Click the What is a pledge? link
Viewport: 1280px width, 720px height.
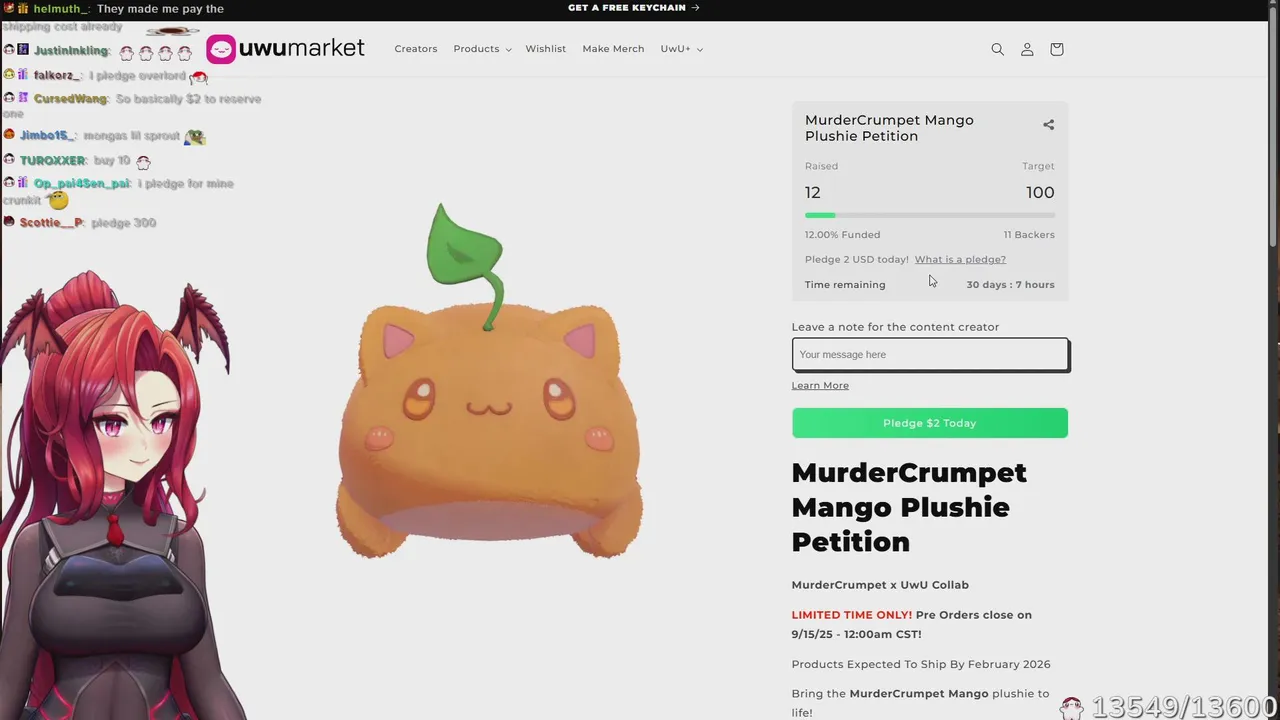pos(960,259)
